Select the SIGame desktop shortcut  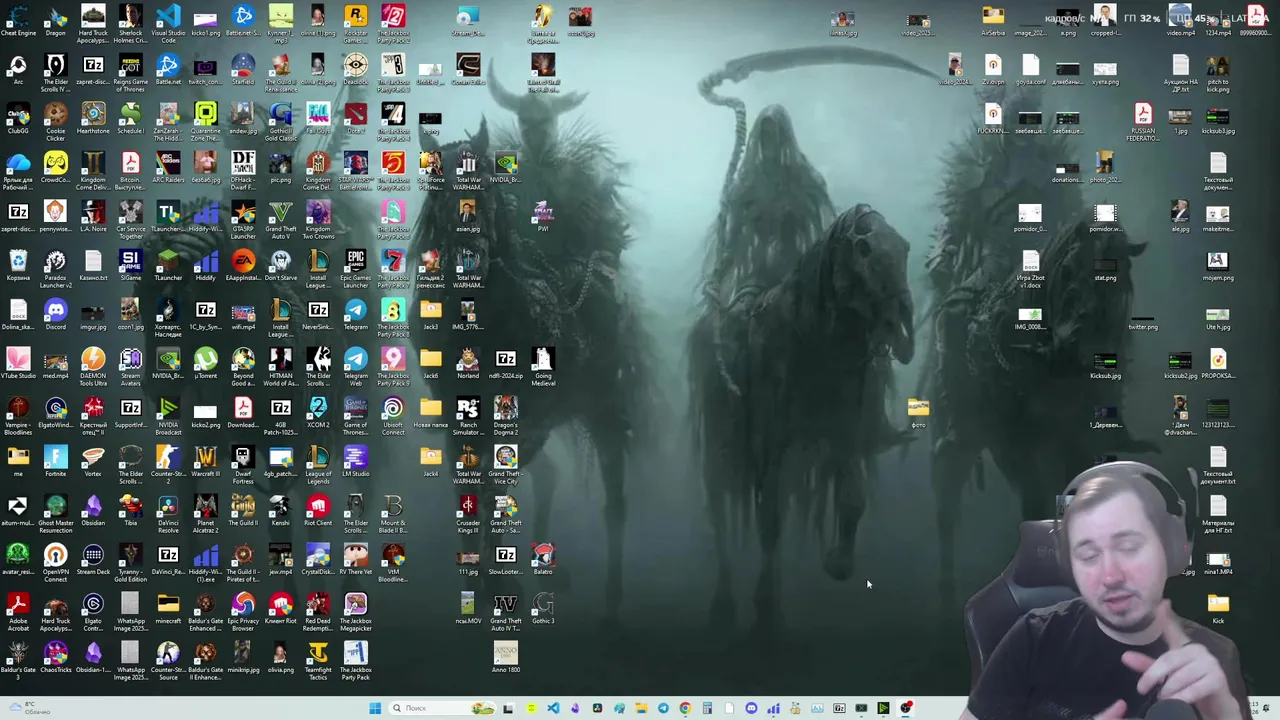click(130, 266)
